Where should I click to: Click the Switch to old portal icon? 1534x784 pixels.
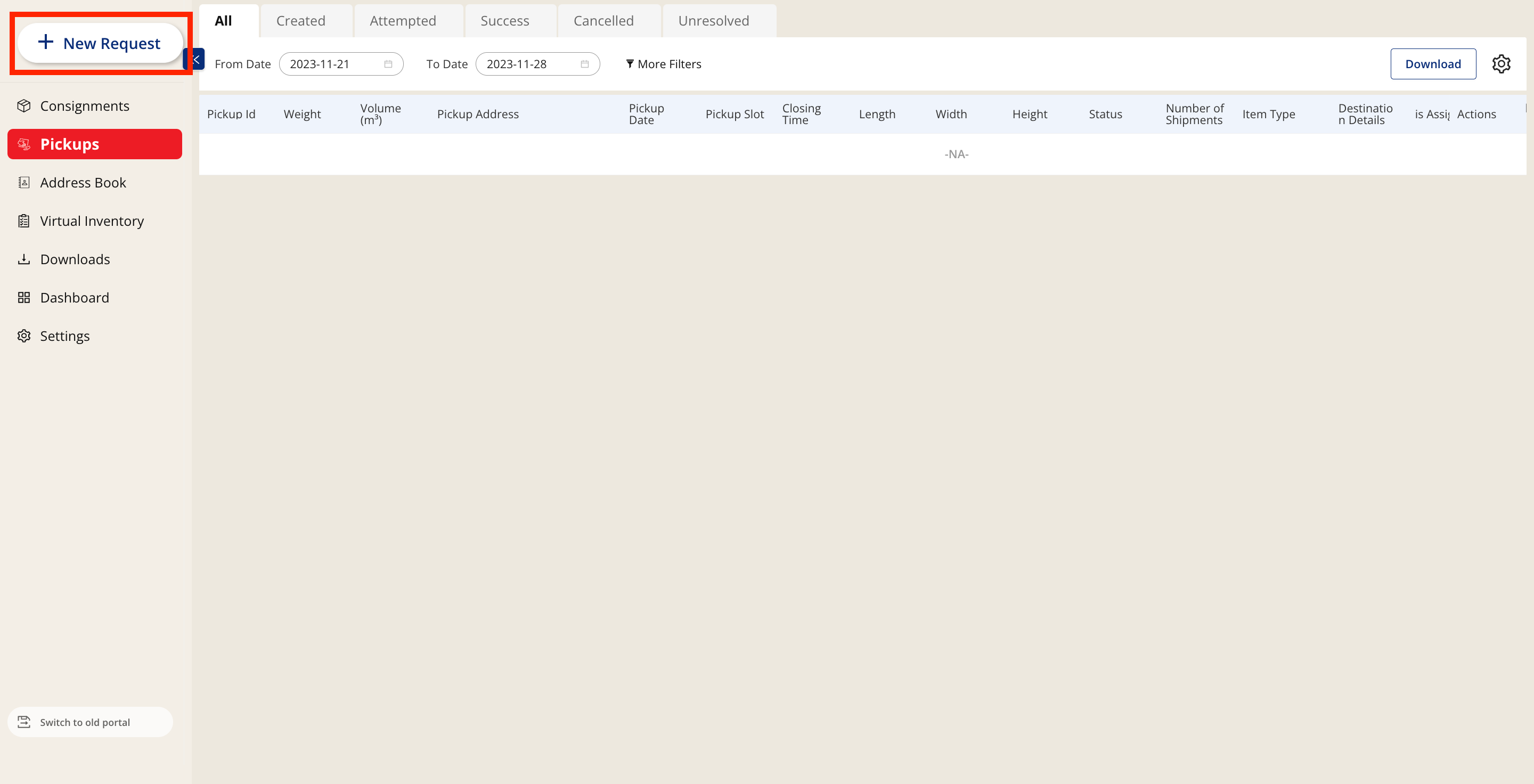click(x=24, y=722)
